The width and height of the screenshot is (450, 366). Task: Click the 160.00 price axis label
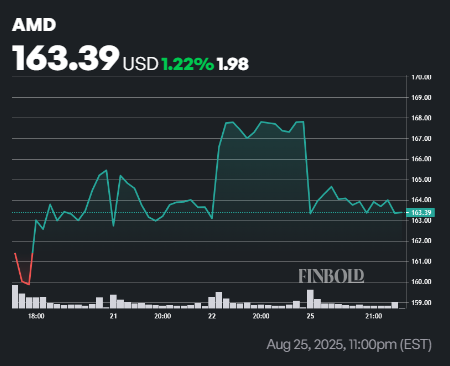pyautogui.click(x=421, y=282)
